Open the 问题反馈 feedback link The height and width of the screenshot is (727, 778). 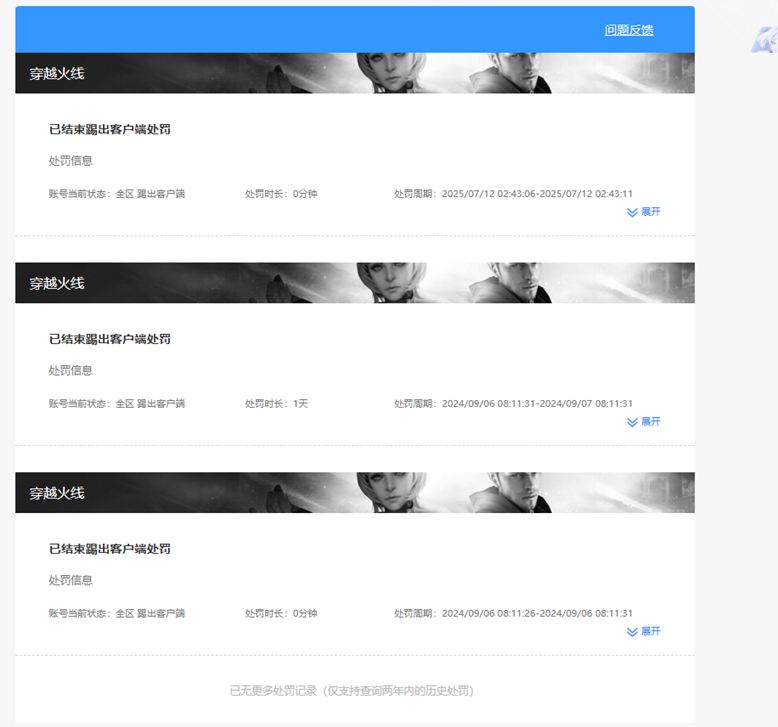click(629, 30)
